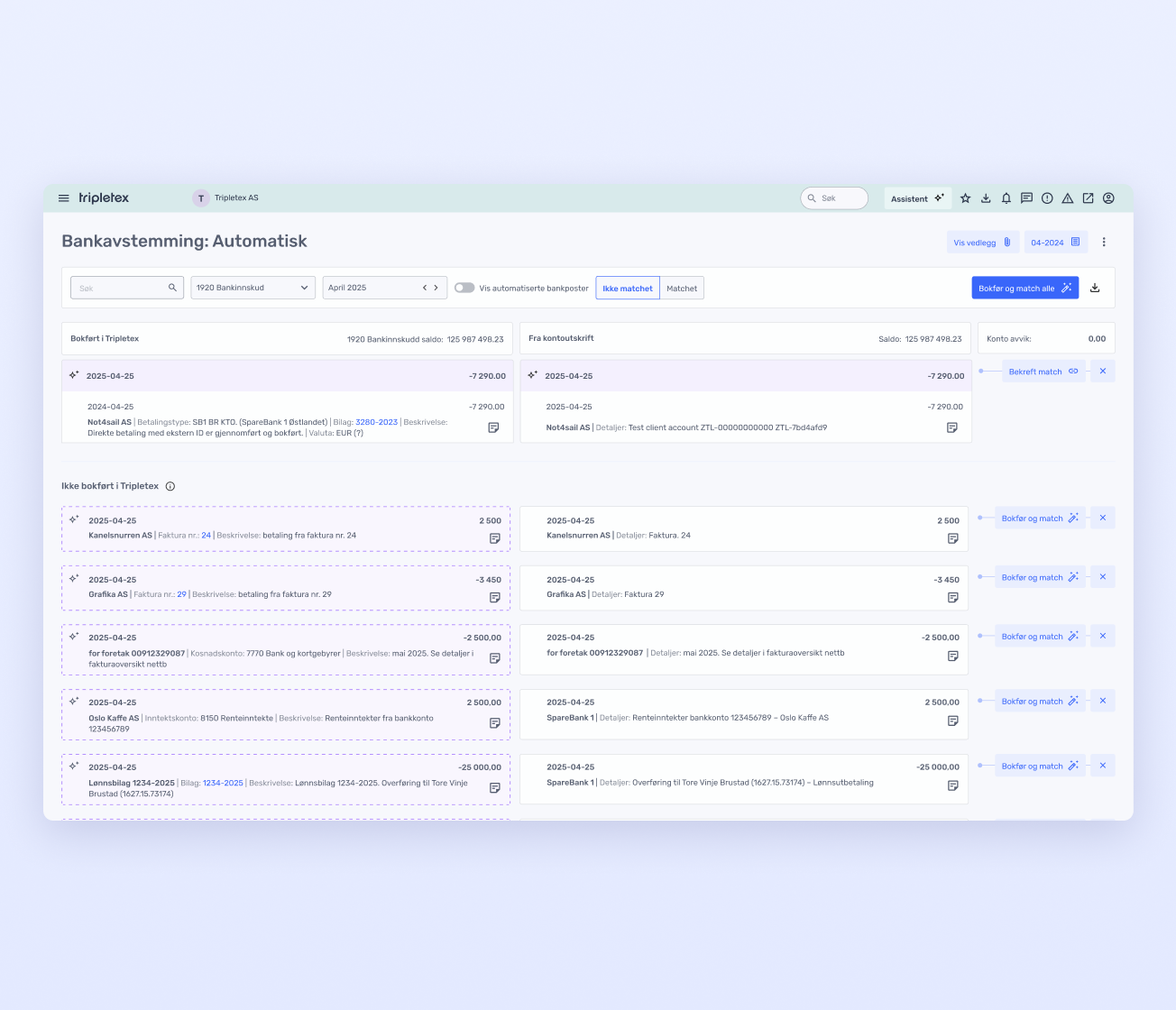Viewport: 1176px width, 1010px height.
Task: Open the three-dot more options menu
Action: click(x=1104, y=242)
